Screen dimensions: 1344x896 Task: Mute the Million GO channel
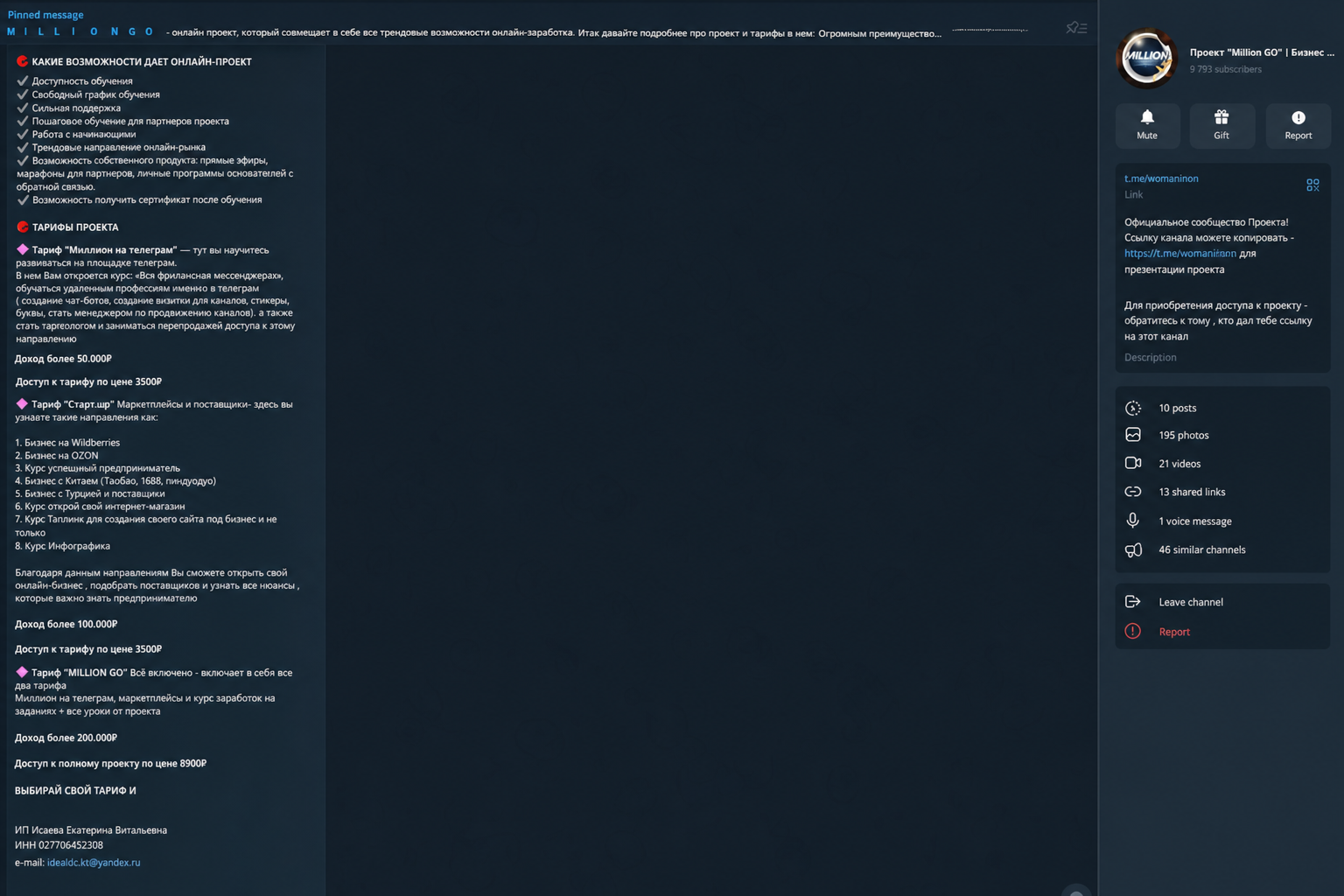click(1147, 125)
